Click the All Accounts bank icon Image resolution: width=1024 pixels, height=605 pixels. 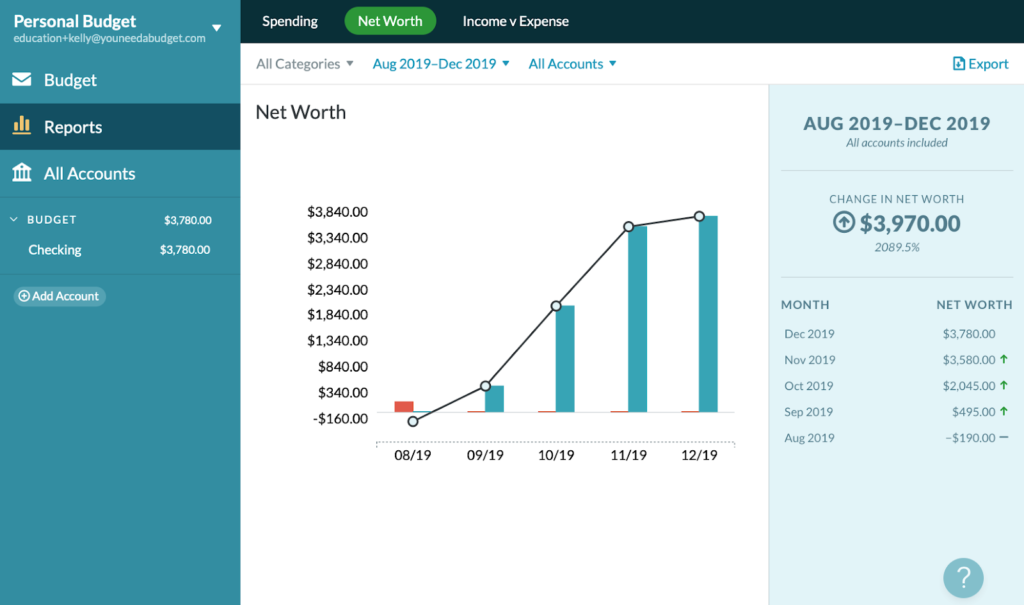(22, 172)
